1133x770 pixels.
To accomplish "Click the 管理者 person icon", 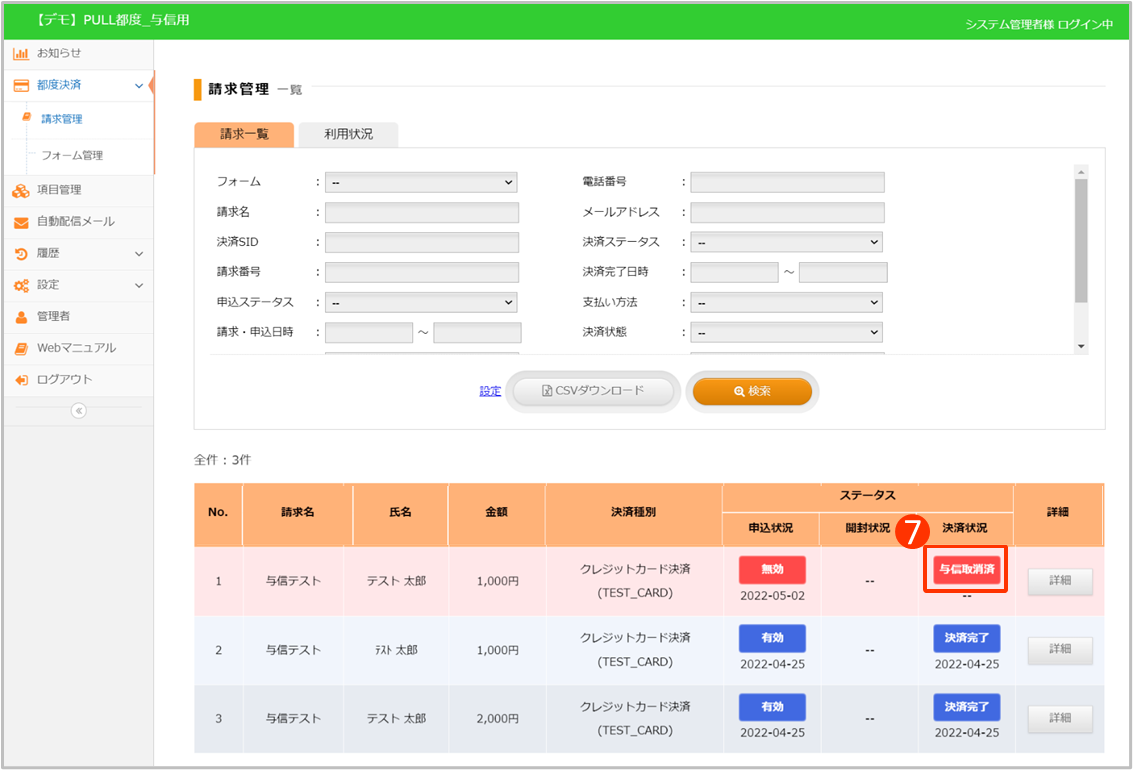I will pyautogui.click(x=20, y=317).
